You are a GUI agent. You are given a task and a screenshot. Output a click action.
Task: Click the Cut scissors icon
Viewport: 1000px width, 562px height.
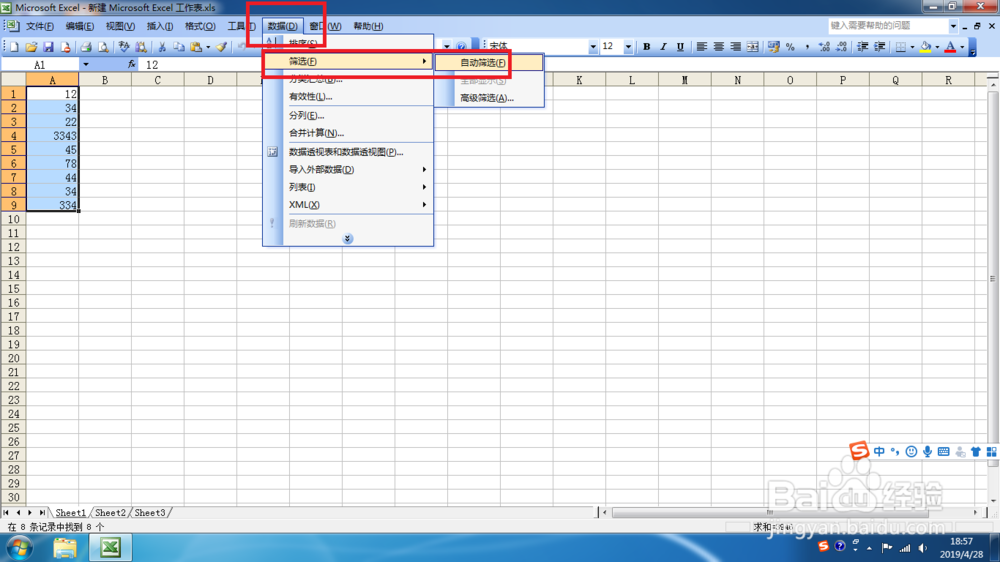click(x=162, y=47)
